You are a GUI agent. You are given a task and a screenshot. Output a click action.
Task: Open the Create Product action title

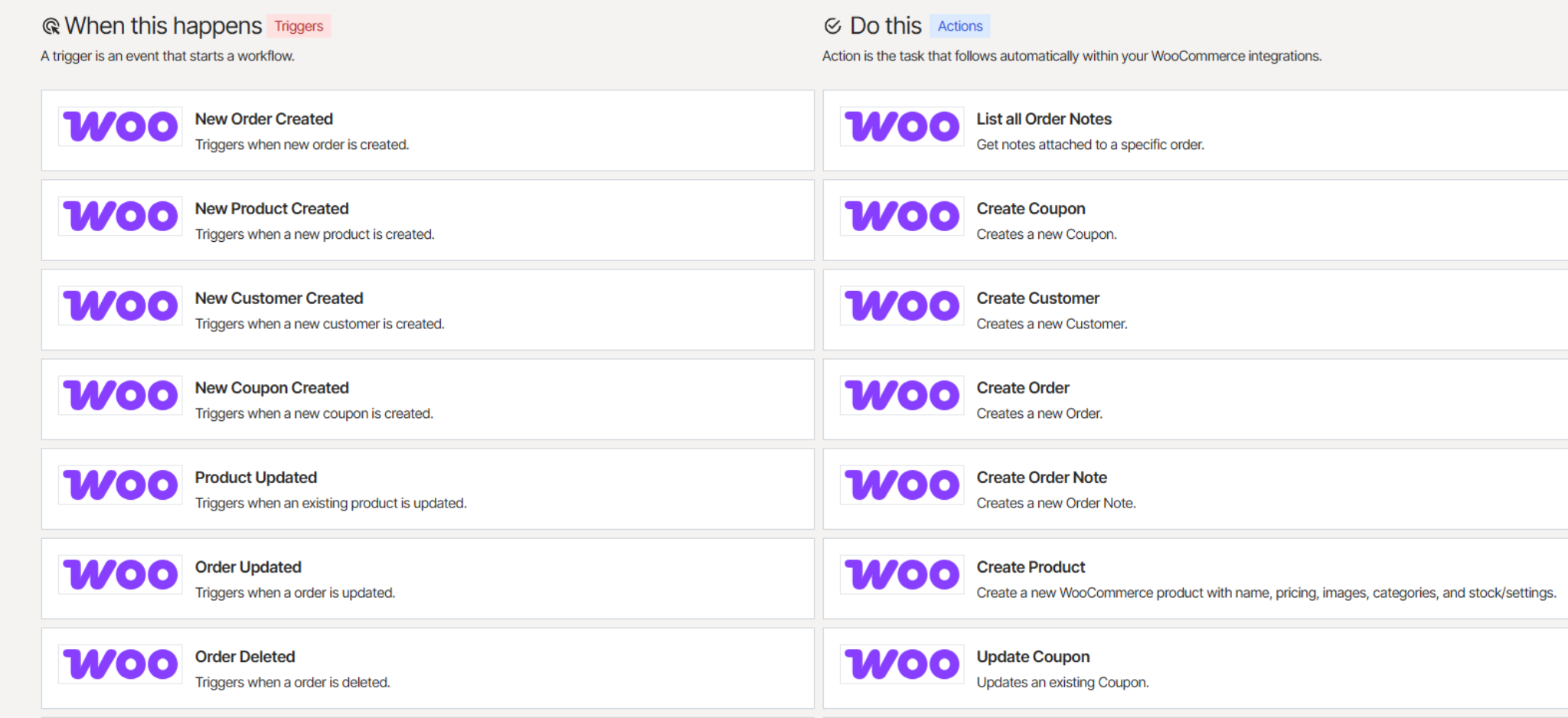click(x=1031, y=566)
